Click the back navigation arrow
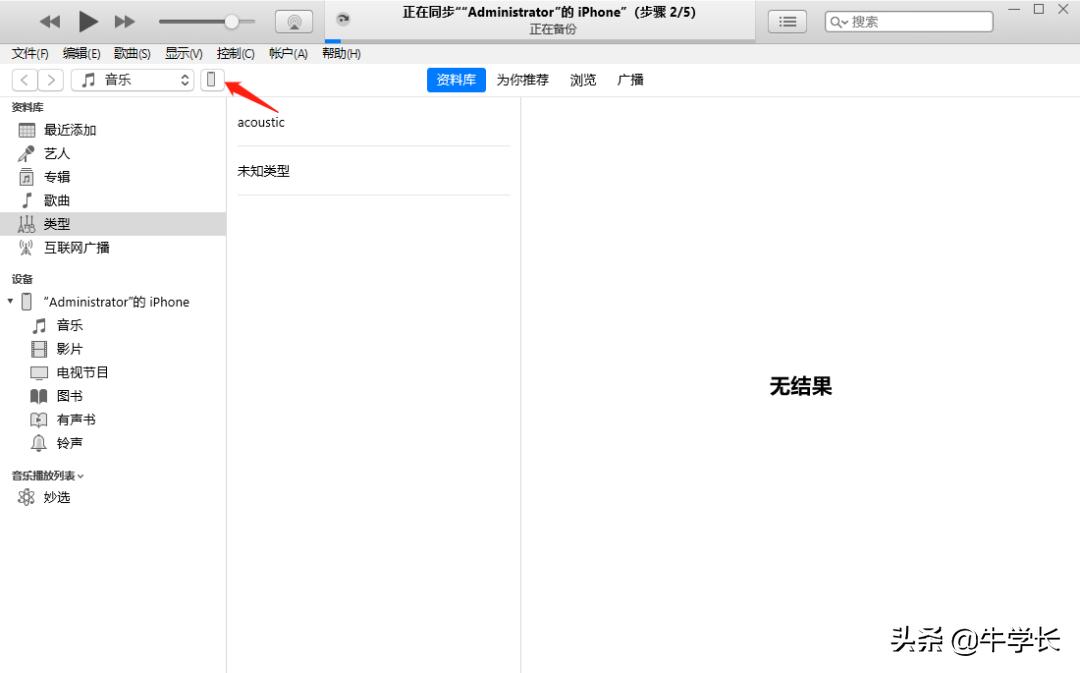This screenshot has width=1080, height=673. click(x=24, y=79)
